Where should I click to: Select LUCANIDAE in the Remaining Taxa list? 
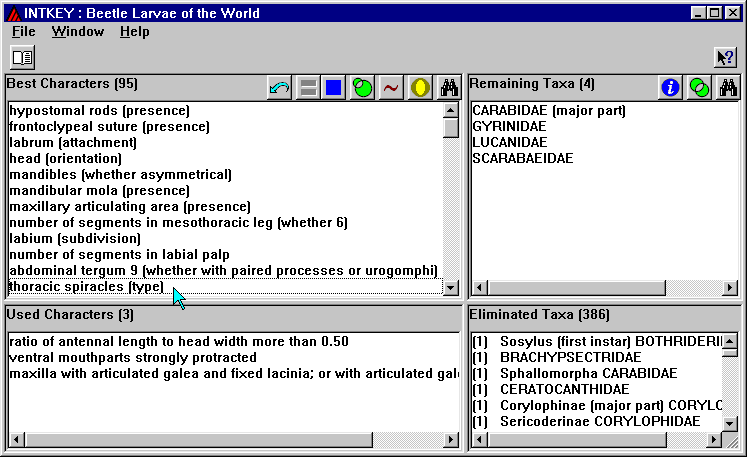510,142
